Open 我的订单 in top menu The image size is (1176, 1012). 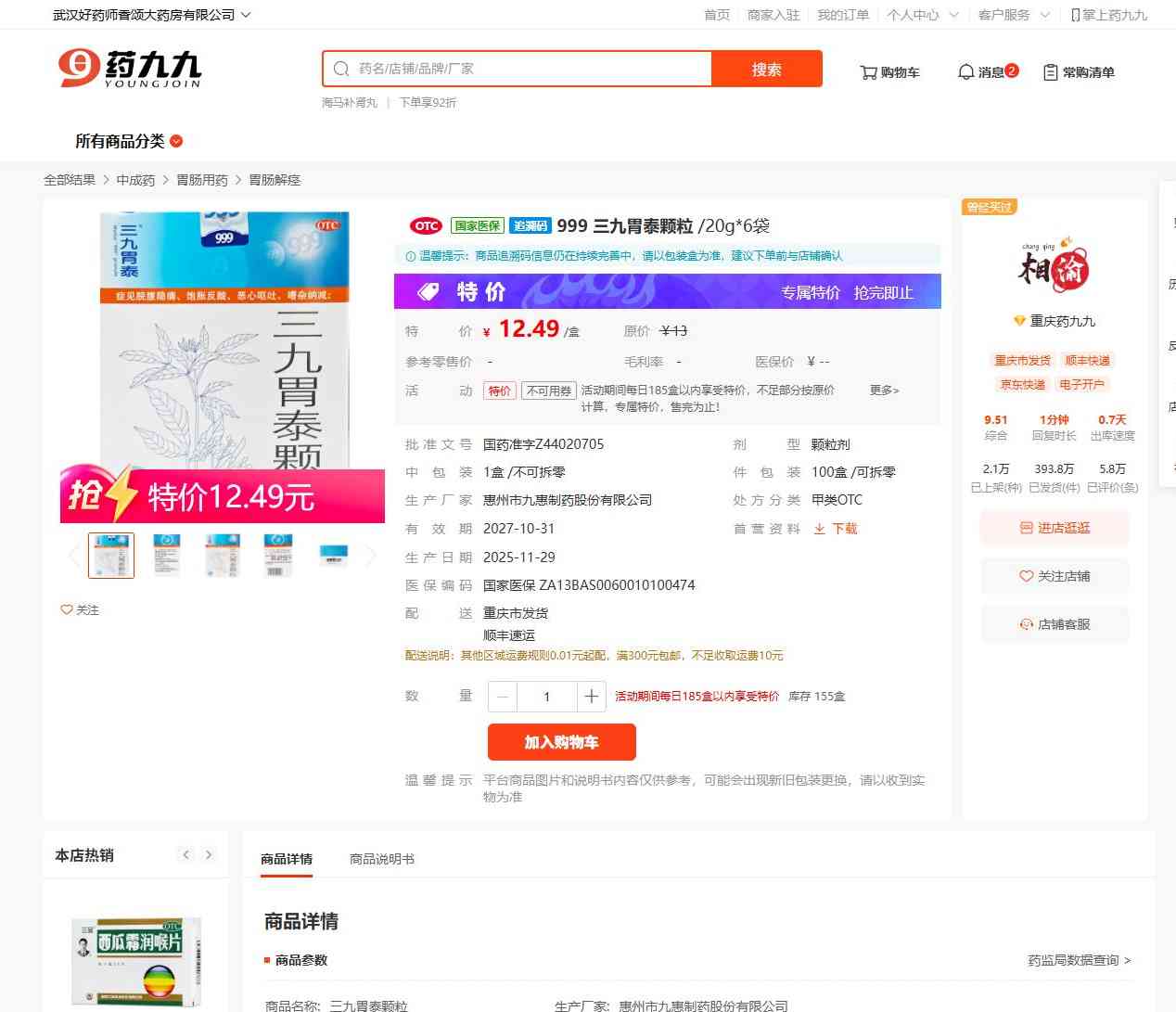point(843,15)
